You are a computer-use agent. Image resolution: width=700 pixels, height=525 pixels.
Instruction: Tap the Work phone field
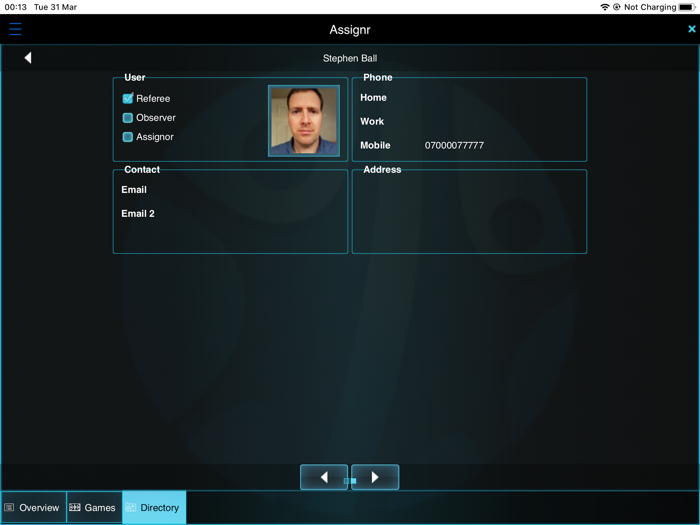click(469, 121)
